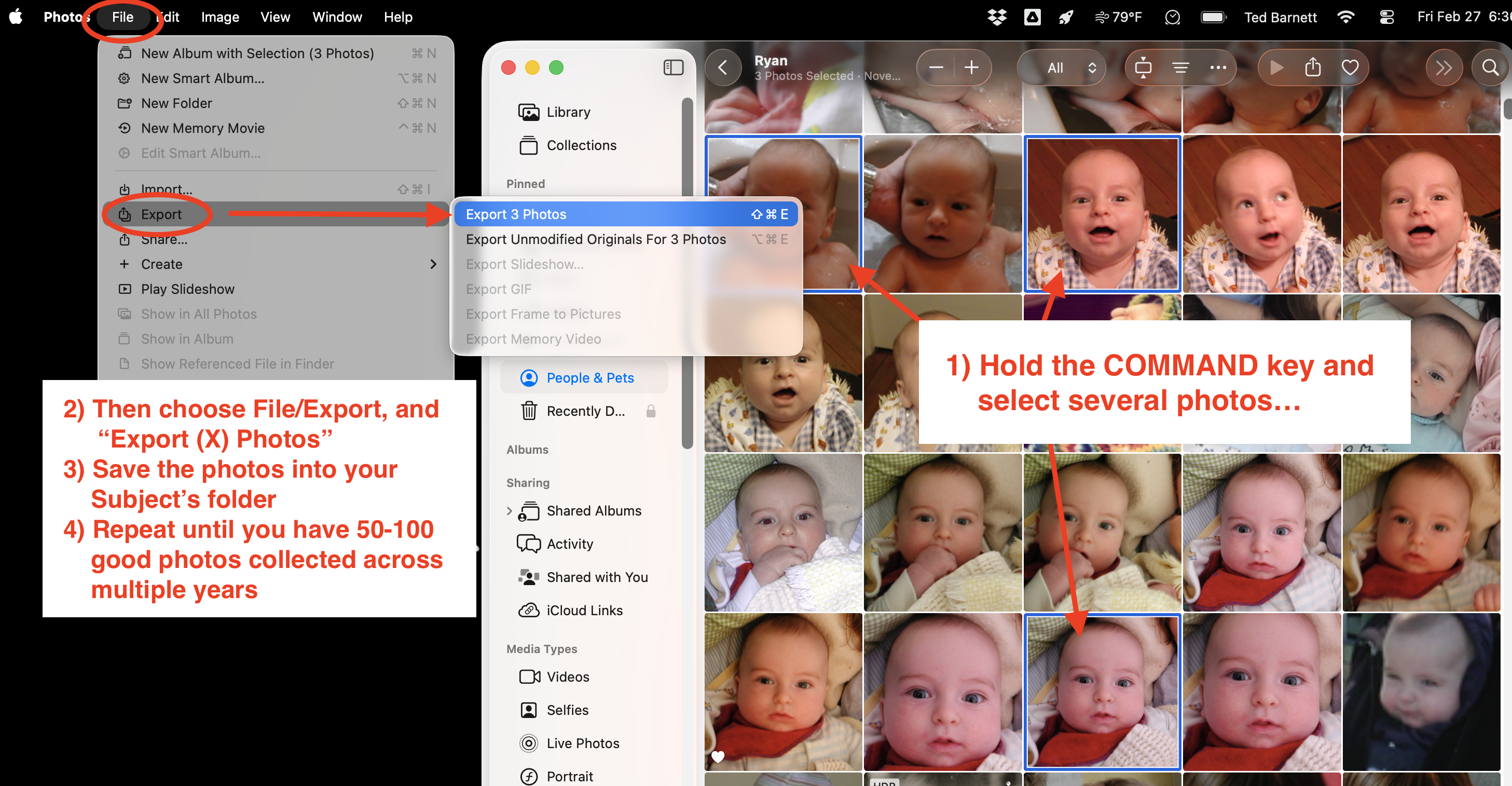Screen dimensions: 1512x786
Task: Toggle favorite with the heart icon
Action: [x=1350, y=67]
